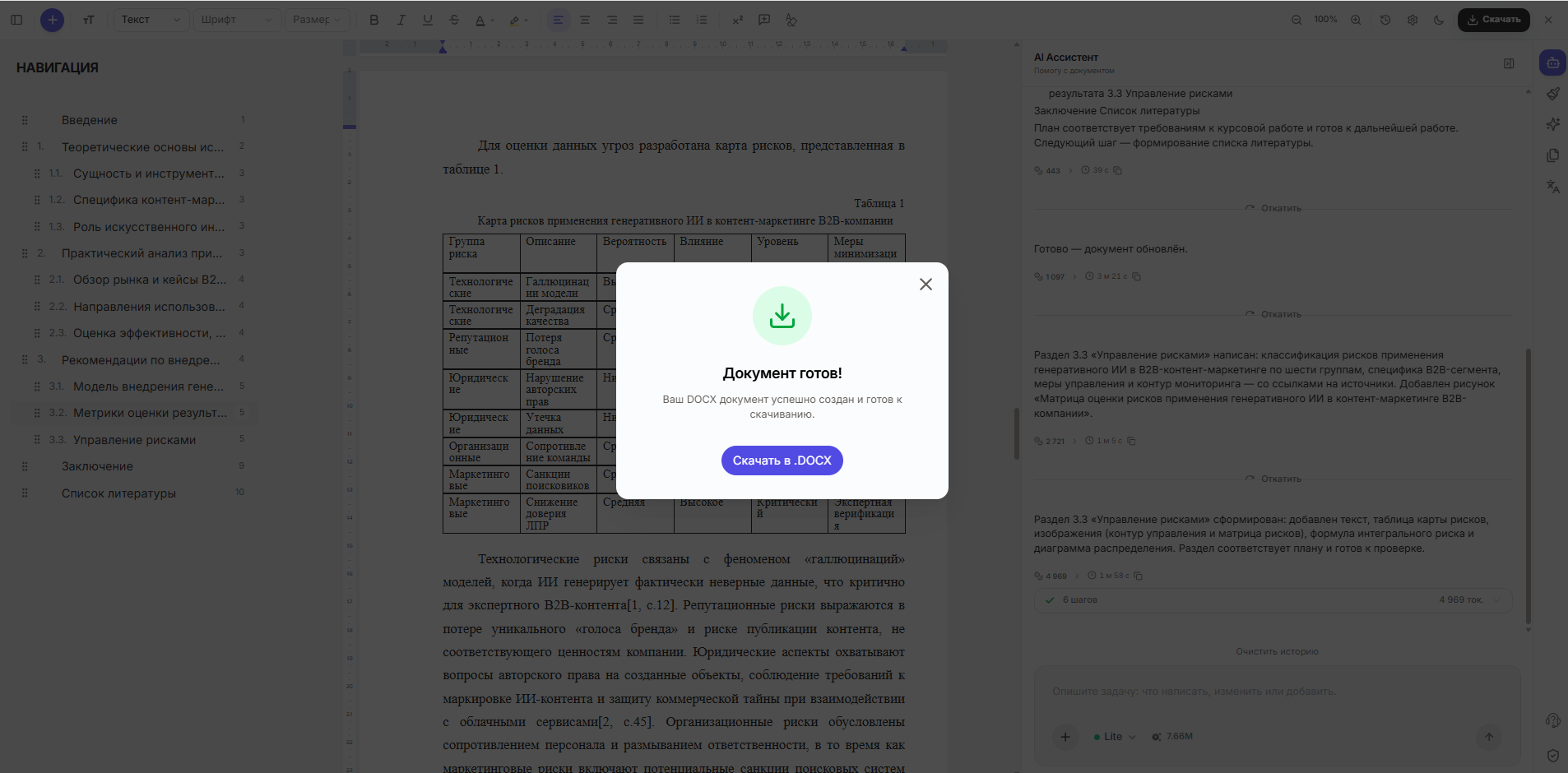
Task: Expand token details next to 1 097
Action: coord(1074,276)
